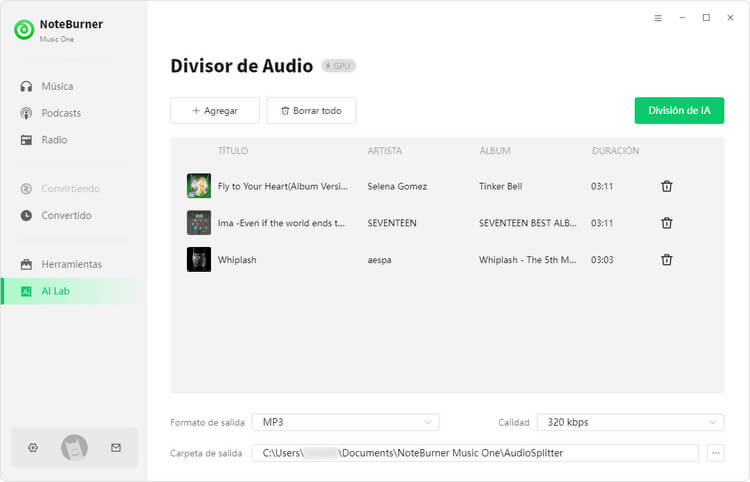Open the hamburger menu in title bar
The width and height of the screenshot is (750, 482).
(658, 18)
